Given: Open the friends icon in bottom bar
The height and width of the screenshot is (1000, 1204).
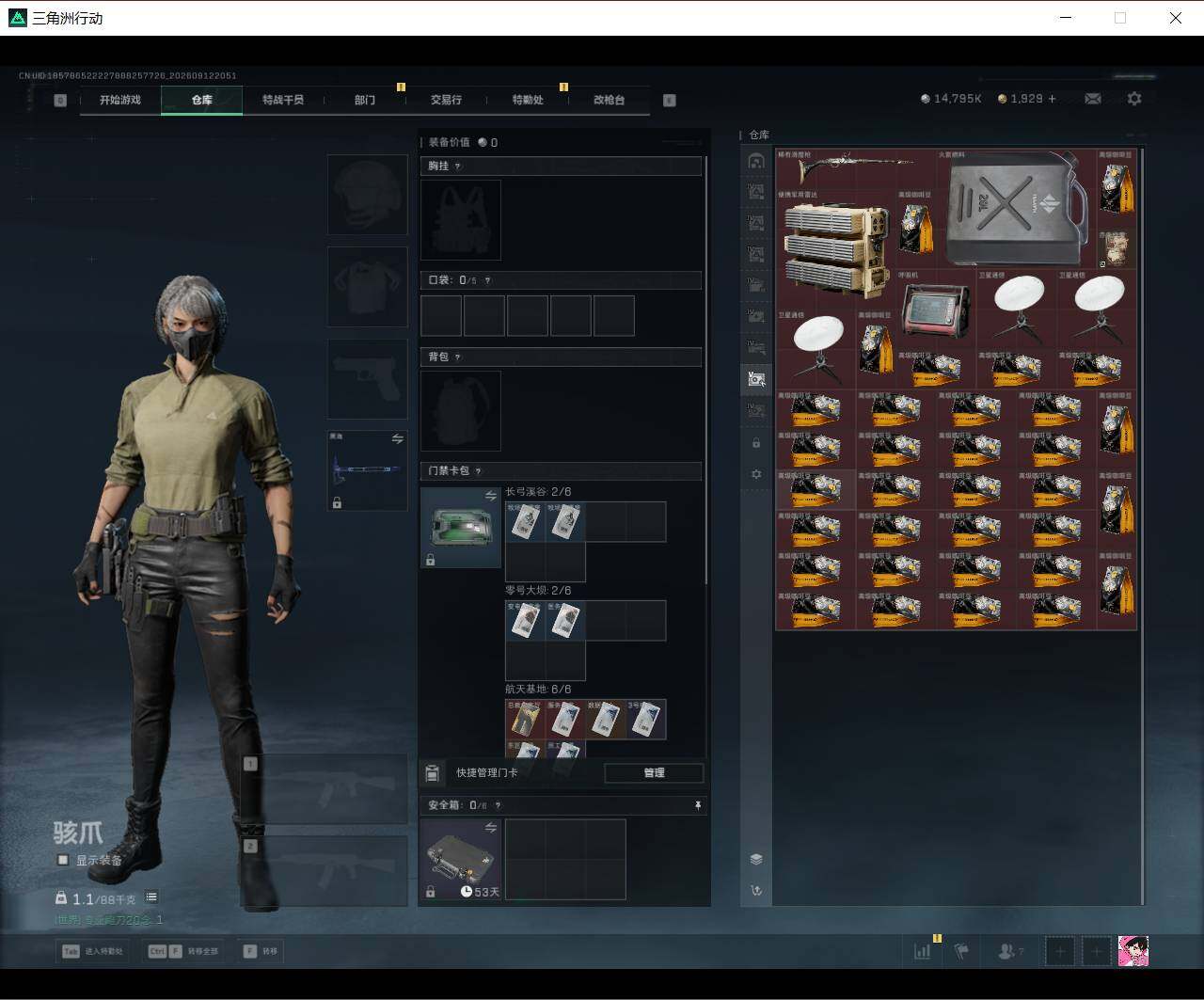Looking at the screenshot, I should (x=1009, y=951).
